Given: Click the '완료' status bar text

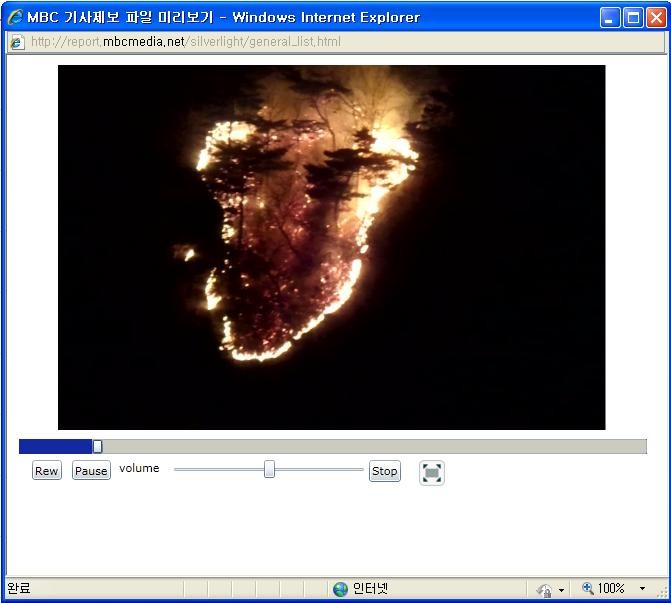Looking at the screenshot, I should [19, 588].
